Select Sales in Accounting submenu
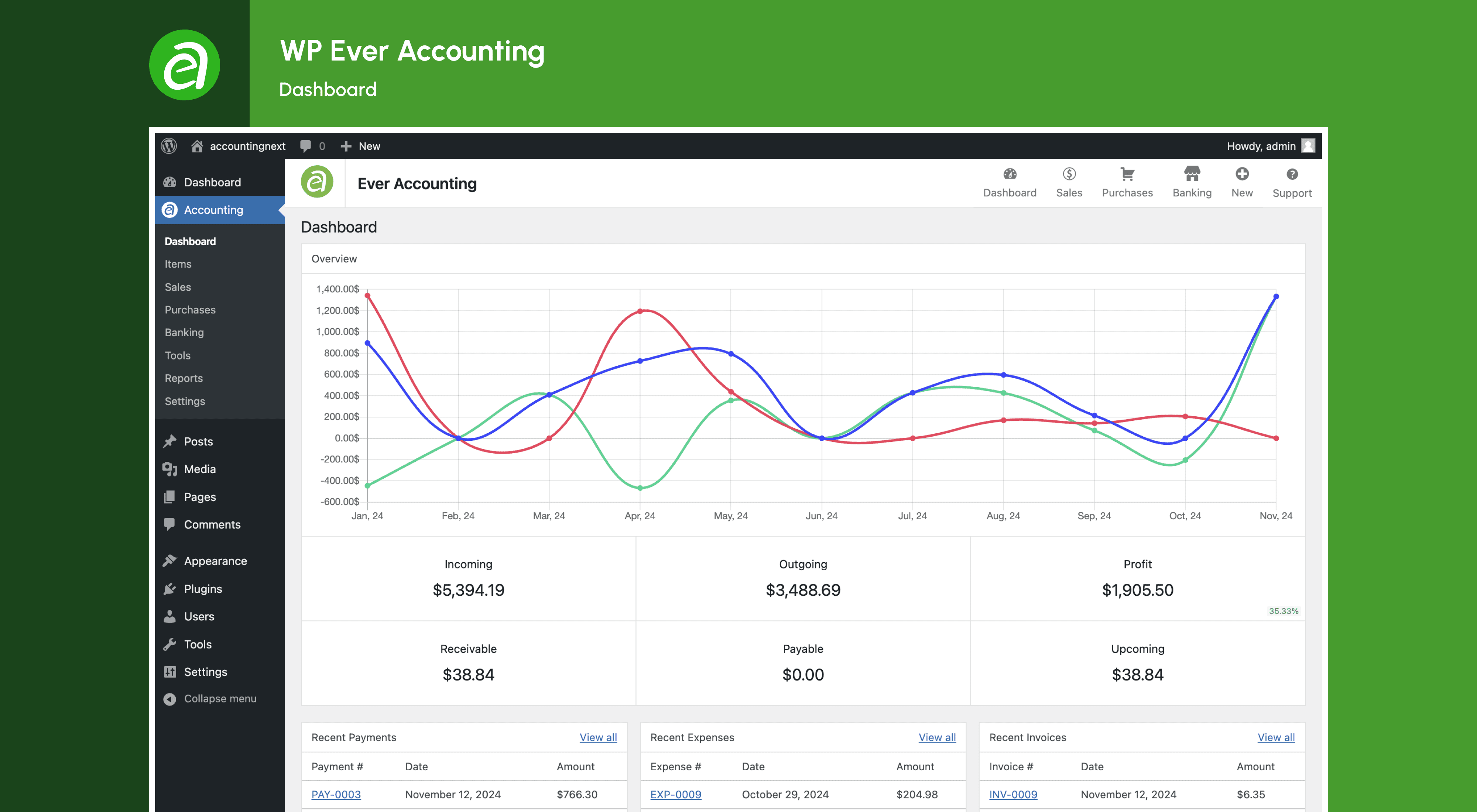The width and height of the screenshot is (1477, 812). (x=178, y=287)
